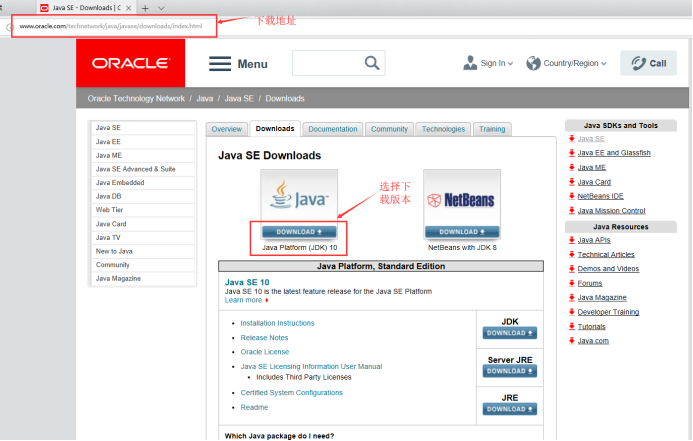Open the hamburger Menu icon
Screen dimensions: 693x441
coord(220,64)
